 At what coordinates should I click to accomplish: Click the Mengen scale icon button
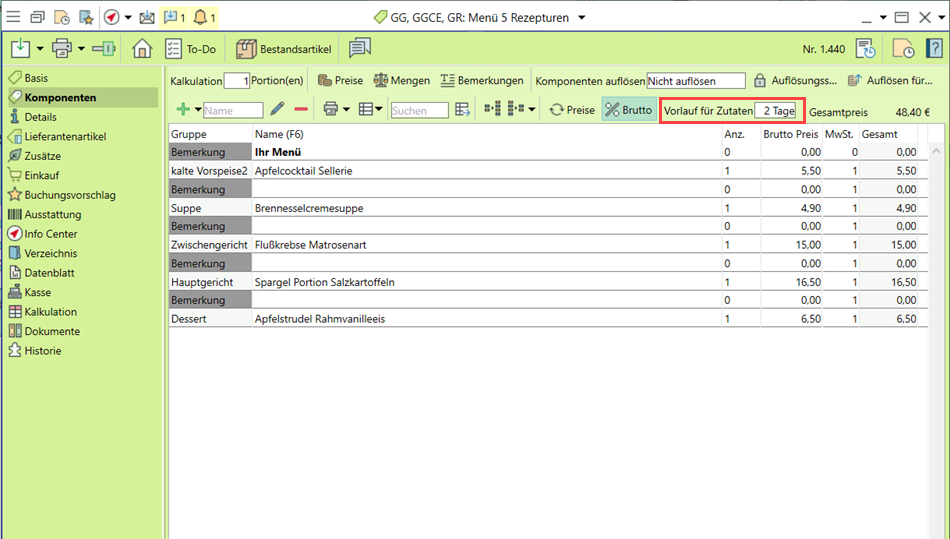click(402, 80)
